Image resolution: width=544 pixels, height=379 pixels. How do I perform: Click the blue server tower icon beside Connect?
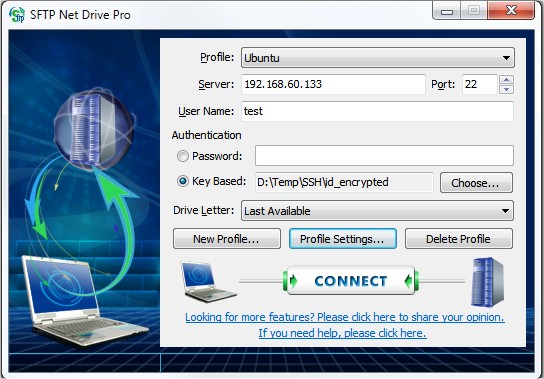point(487,282)
